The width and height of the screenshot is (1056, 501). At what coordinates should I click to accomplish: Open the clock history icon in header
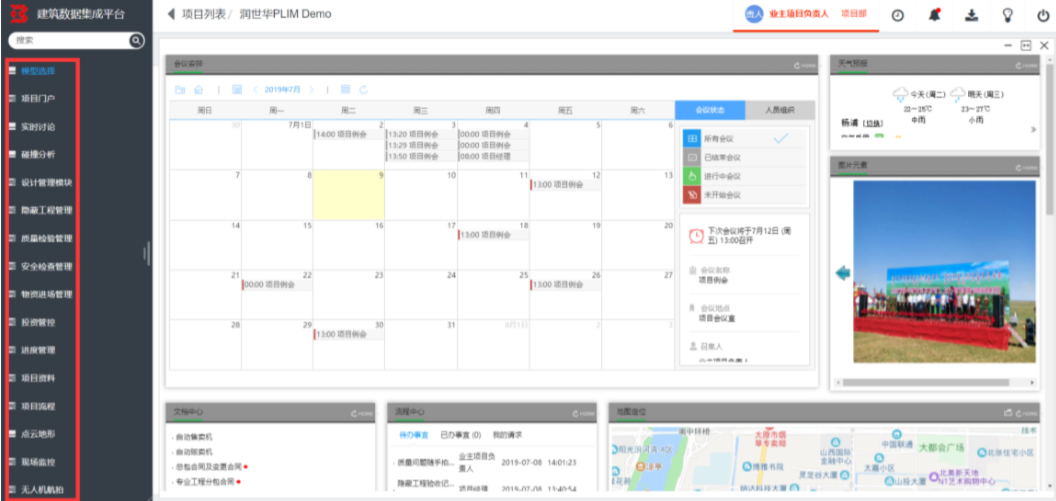(898, 15)
